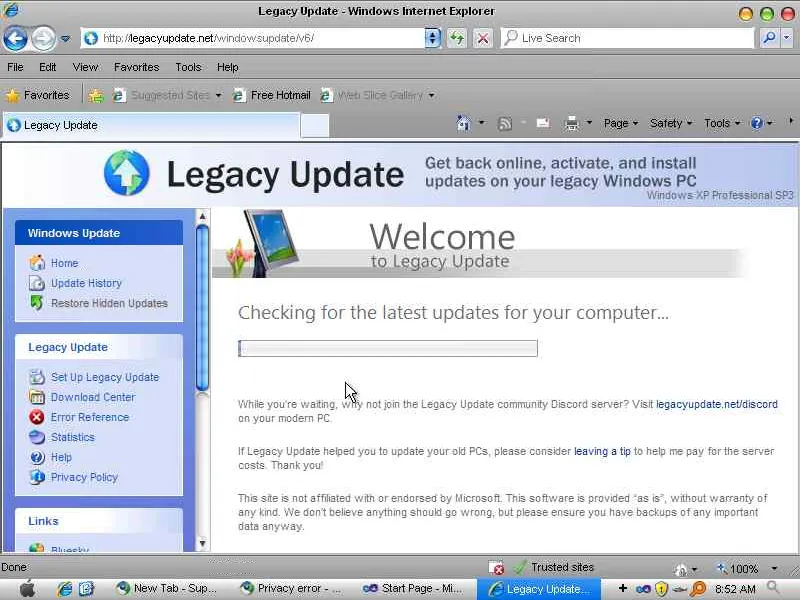
Task: Click the Home icon in command bar
Action: tap(464, 123)
